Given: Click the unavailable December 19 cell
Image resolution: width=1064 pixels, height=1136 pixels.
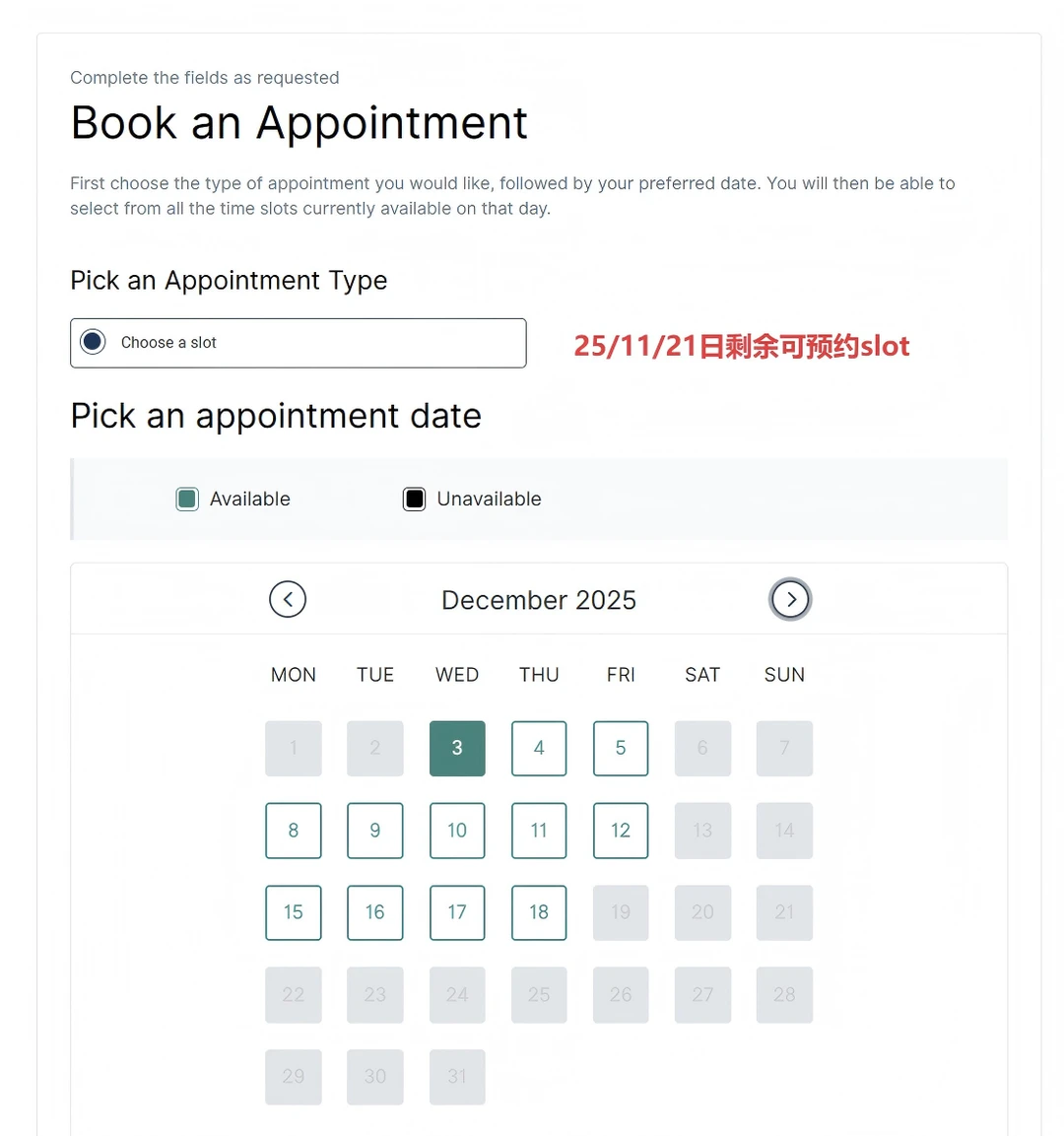Looking at the screenshot, I should click(x=621, y=912).
